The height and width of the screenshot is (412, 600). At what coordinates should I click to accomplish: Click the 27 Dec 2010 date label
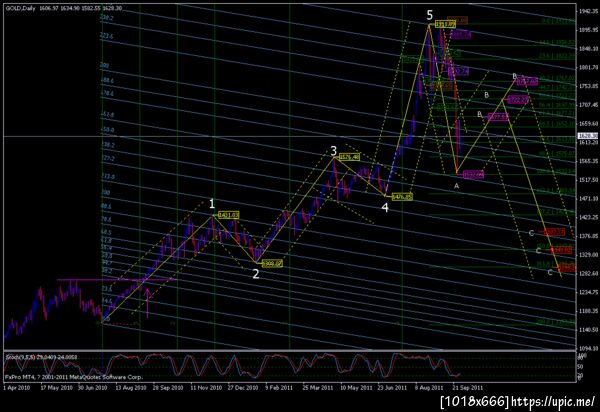point(243,388)
